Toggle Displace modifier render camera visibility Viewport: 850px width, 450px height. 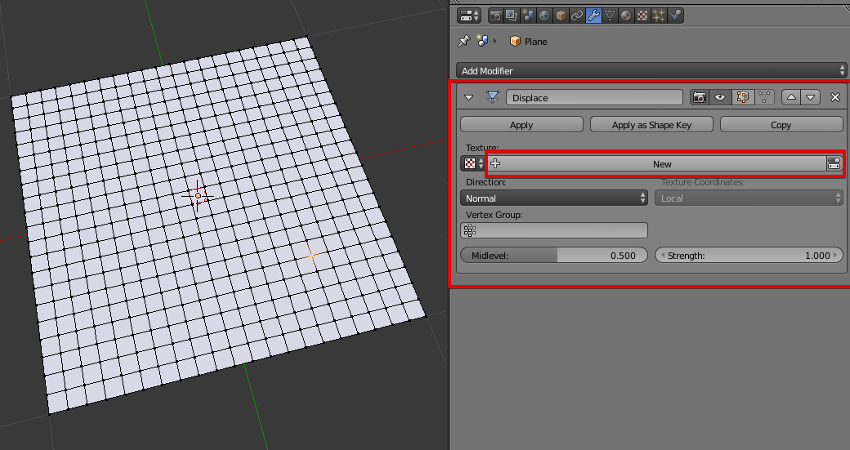tap(700, 98)
